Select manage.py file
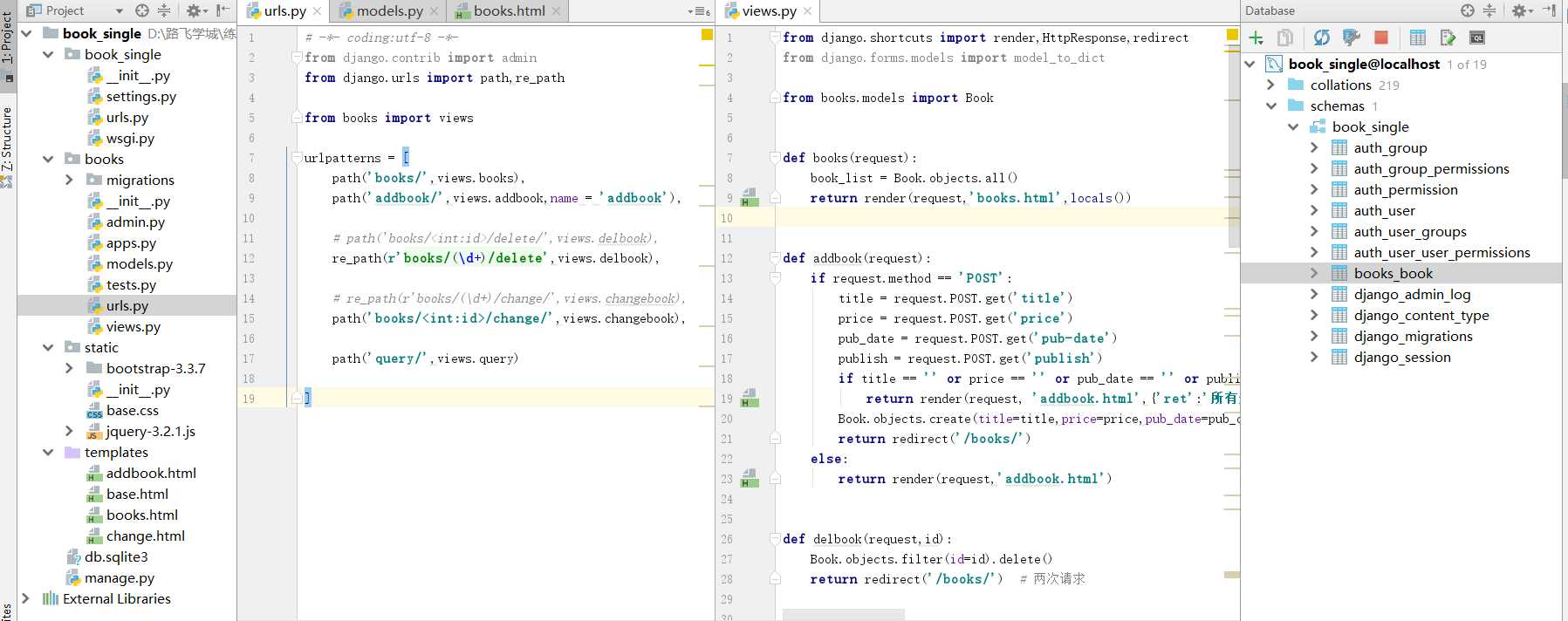Image resolution: width=1568 pixels, height=621 pixels. pyautogui.click(x=119, y=577)
